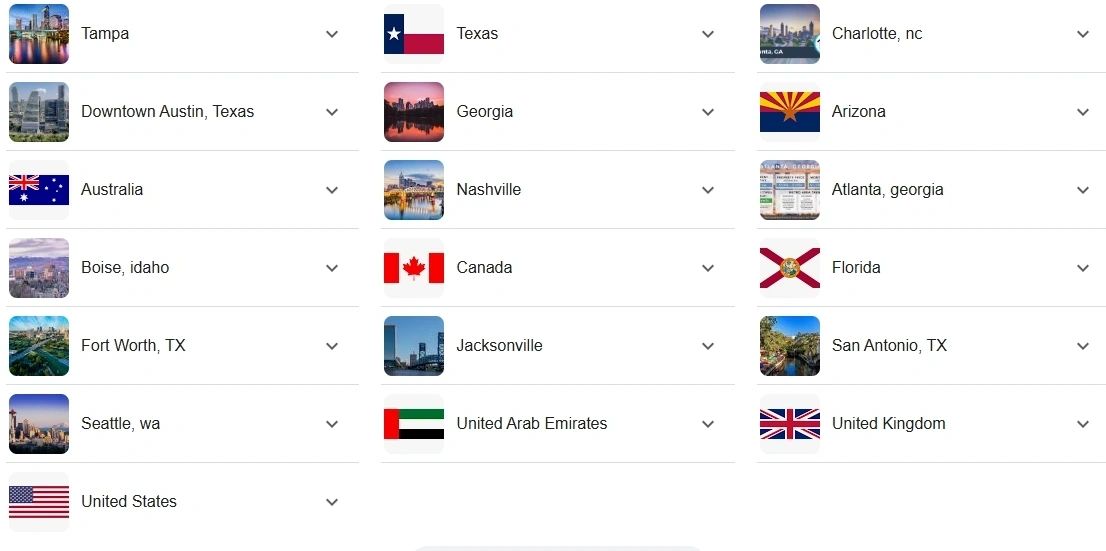1106x551 pixels.
Task: Open the Downtown Austin skyline thumbnail
Action: click(39, 112)
